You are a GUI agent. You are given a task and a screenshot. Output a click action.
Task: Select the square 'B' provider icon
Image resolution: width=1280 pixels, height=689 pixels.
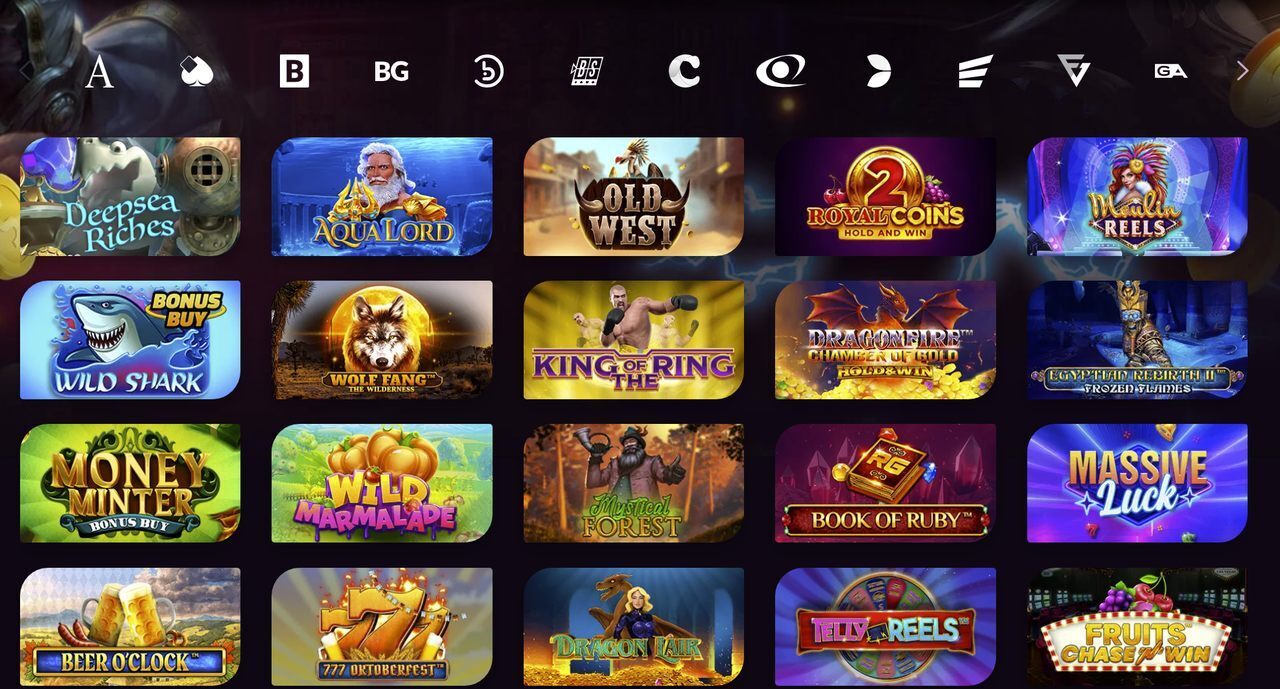tap(294, 71)
